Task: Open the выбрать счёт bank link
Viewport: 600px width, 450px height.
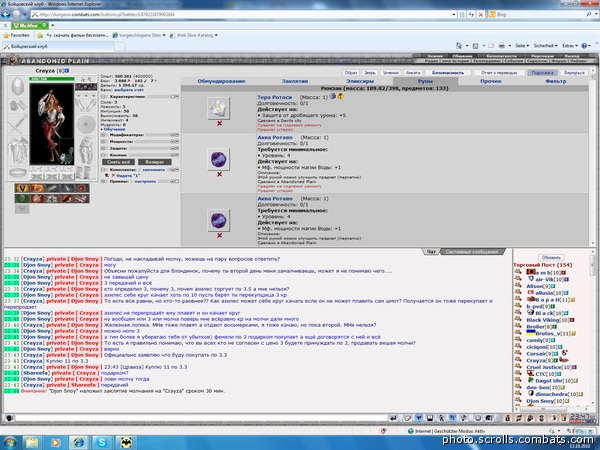Action: tap(129, 90)
